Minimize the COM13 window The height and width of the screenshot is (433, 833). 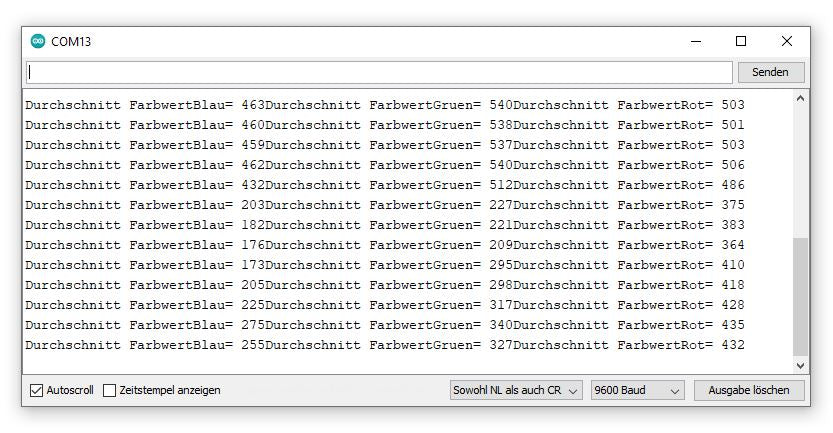point(696,41)
